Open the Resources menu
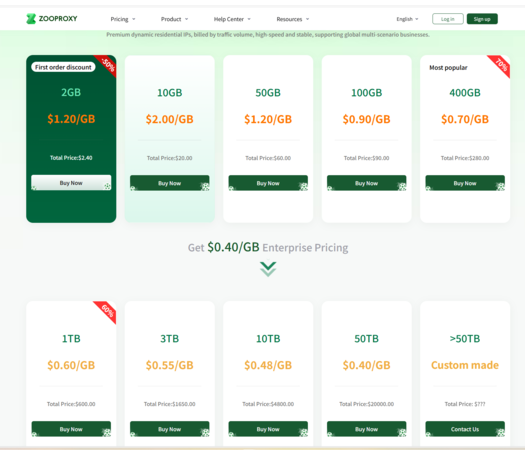 pos(293,19)
